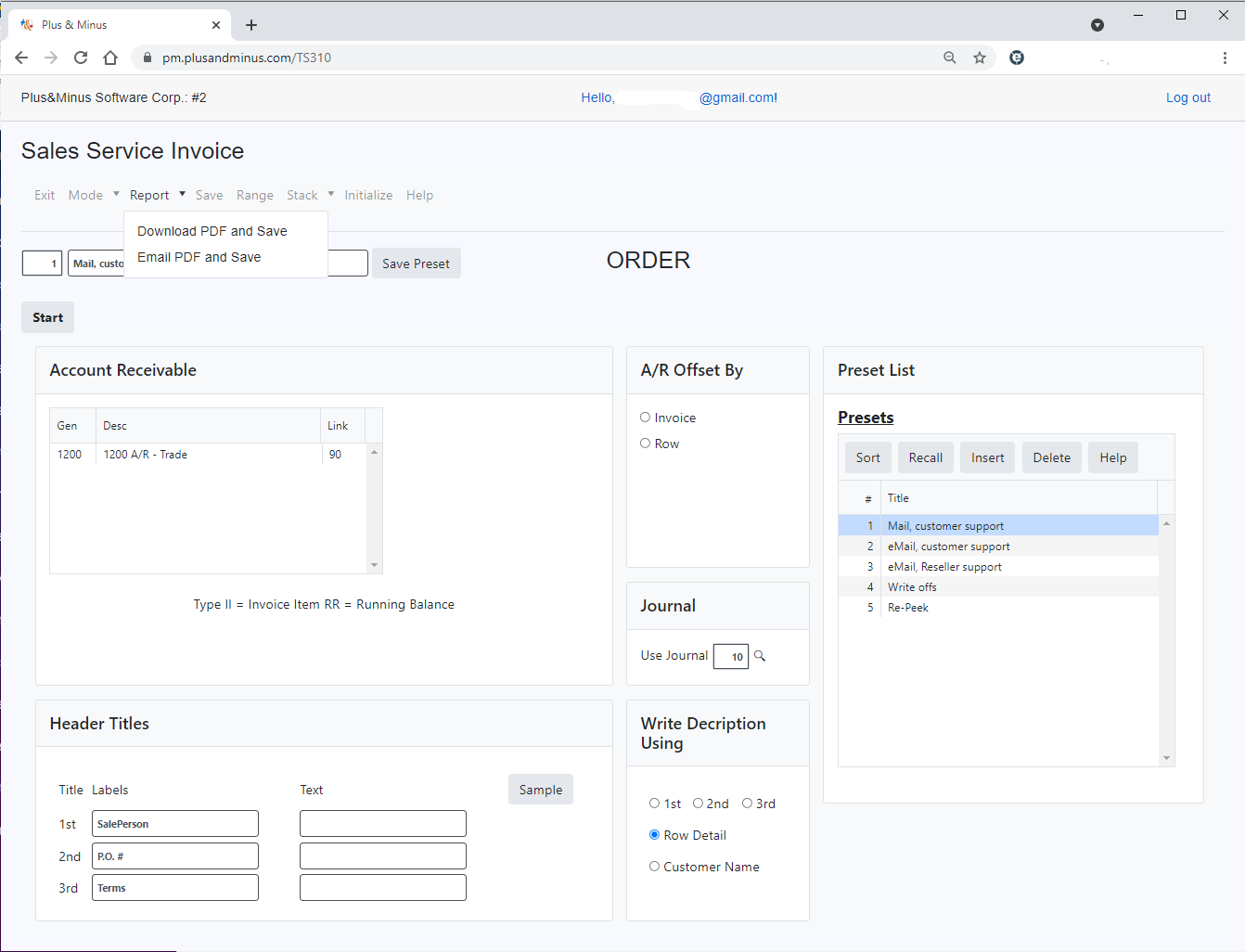Choose Email PDF and Save

[199, 257]
